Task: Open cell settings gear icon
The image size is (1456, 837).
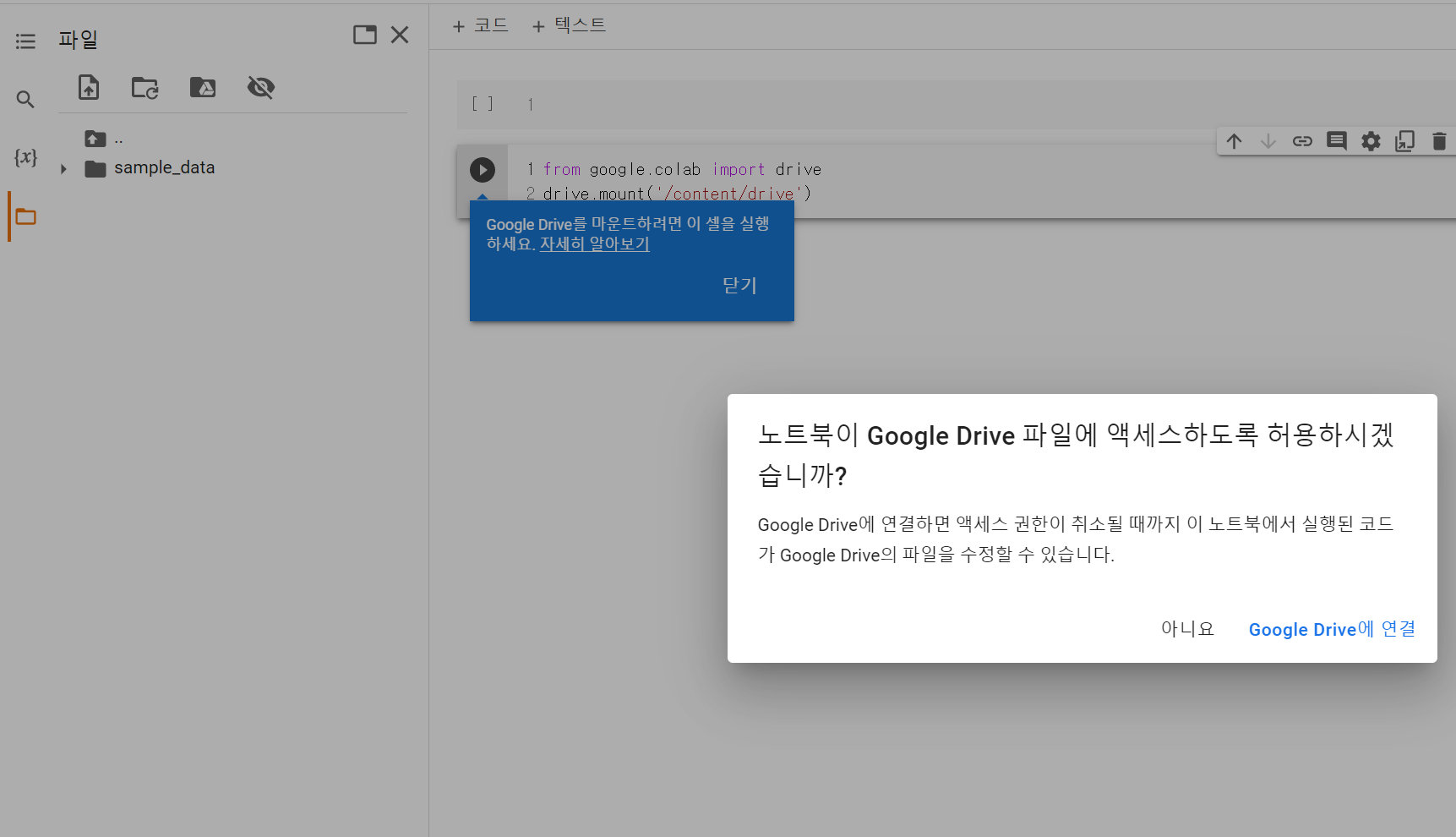Action: pyautogui.click(x=1371, y=141)
